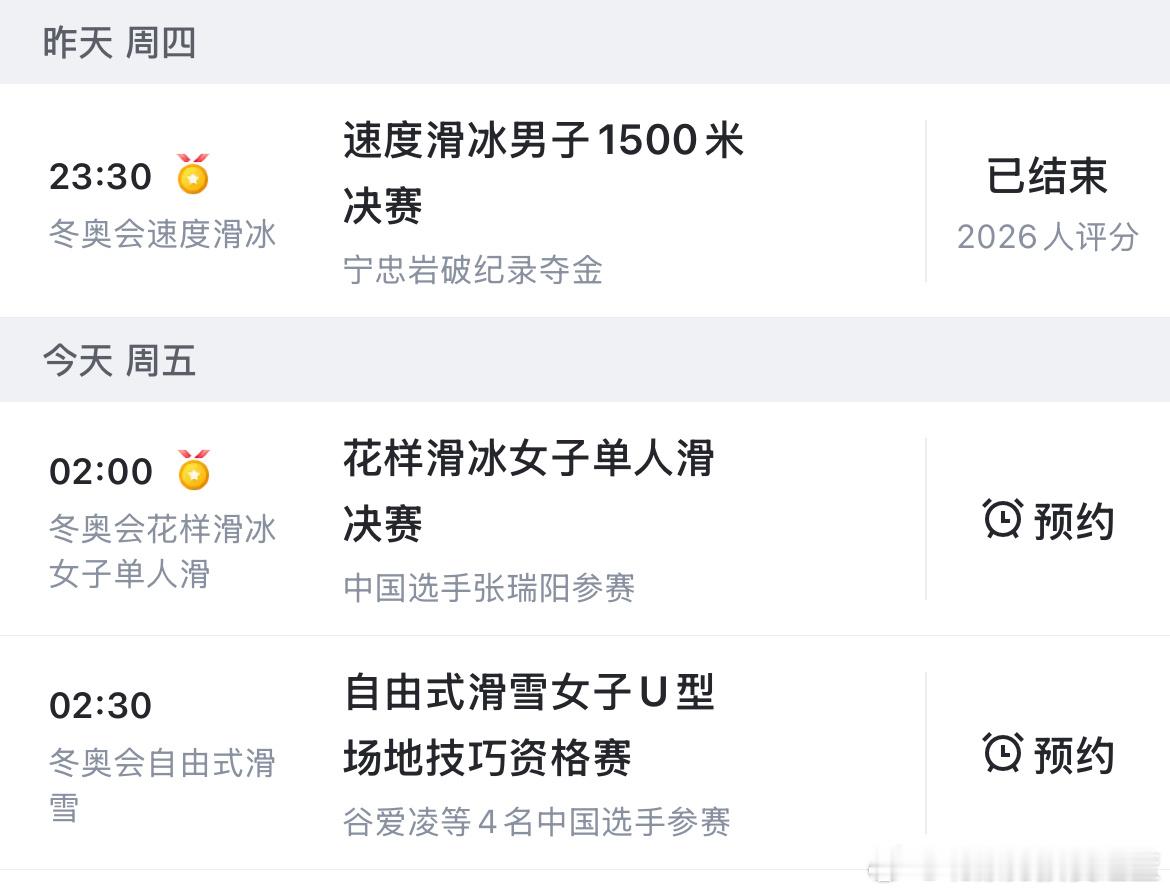Viewport: 1170px width, 894px height.
Task: Click the gold medal icon next to 02:00
Action: (192, 470)
